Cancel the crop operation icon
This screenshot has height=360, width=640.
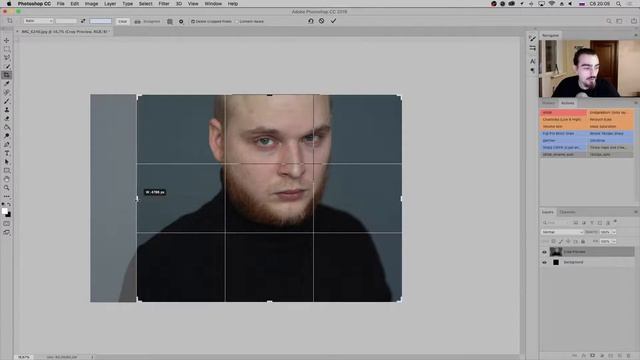322,21
